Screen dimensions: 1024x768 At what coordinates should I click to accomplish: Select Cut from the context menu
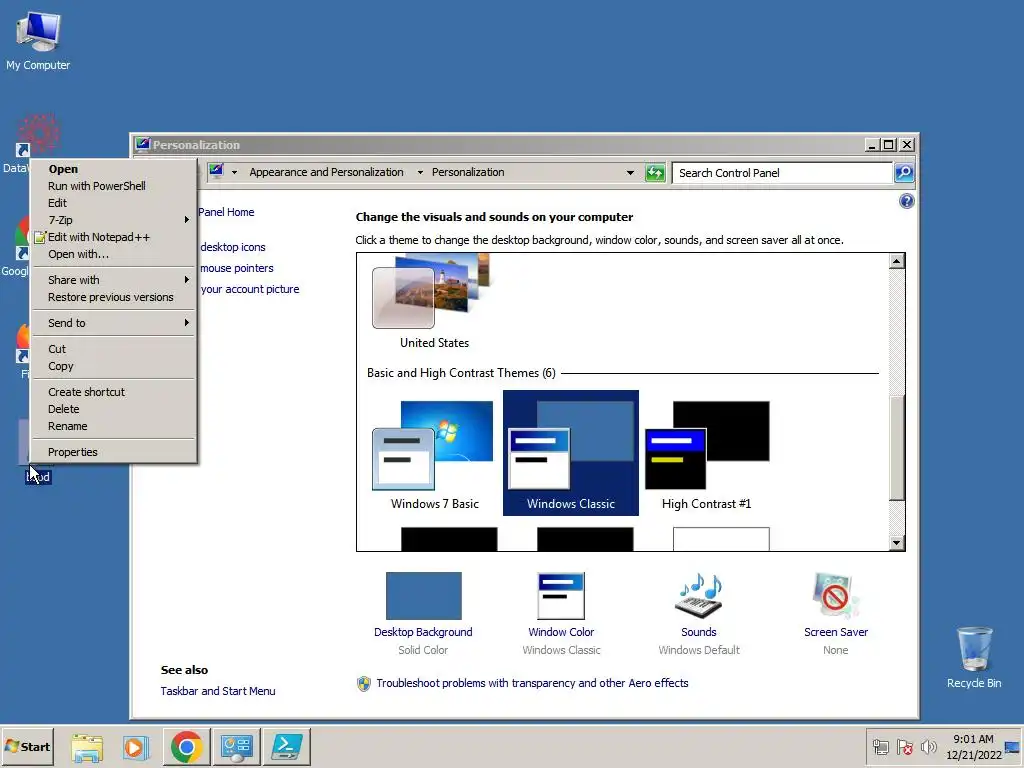(113, 349)
